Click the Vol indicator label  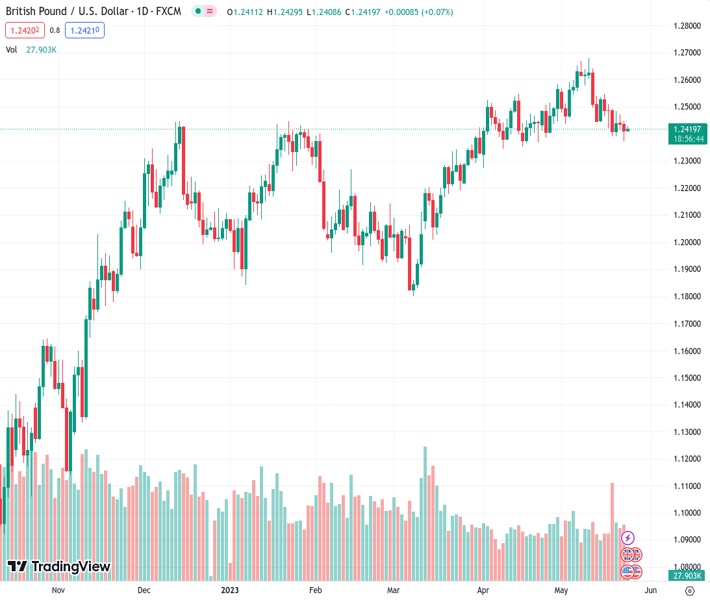(x=12, y=49)
